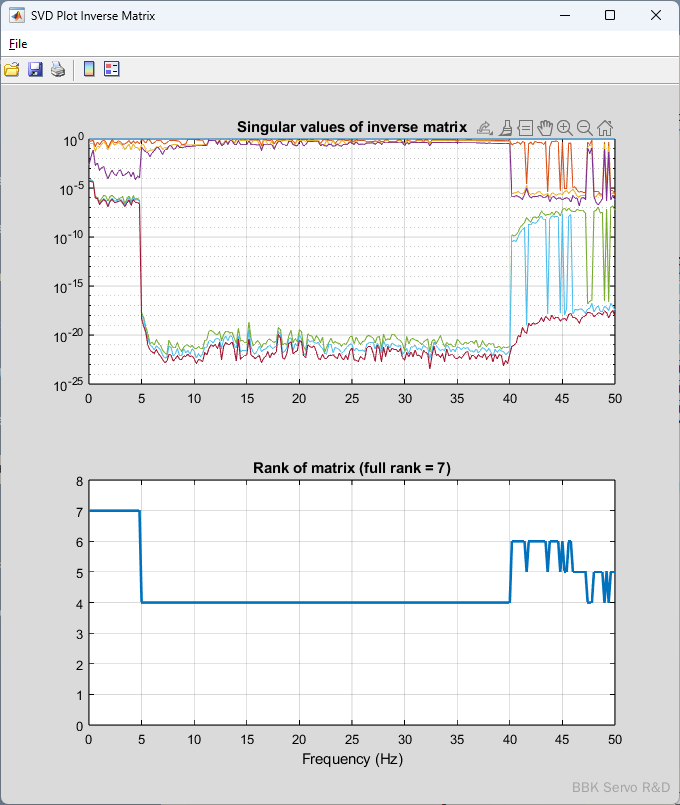Click the Frequency (Hz) axis label
Viewport: 680px width, 805px height.
coord(352,759)
